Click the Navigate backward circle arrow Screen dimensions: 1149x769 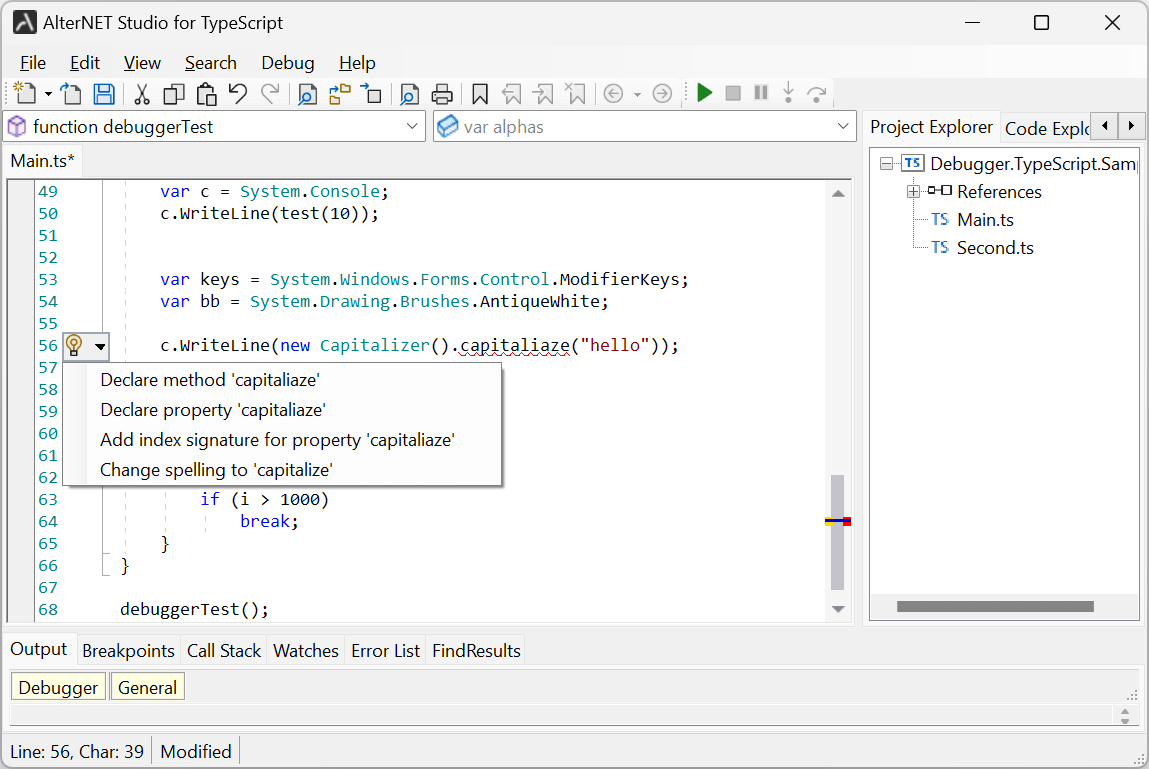click(x=613, y=94)
